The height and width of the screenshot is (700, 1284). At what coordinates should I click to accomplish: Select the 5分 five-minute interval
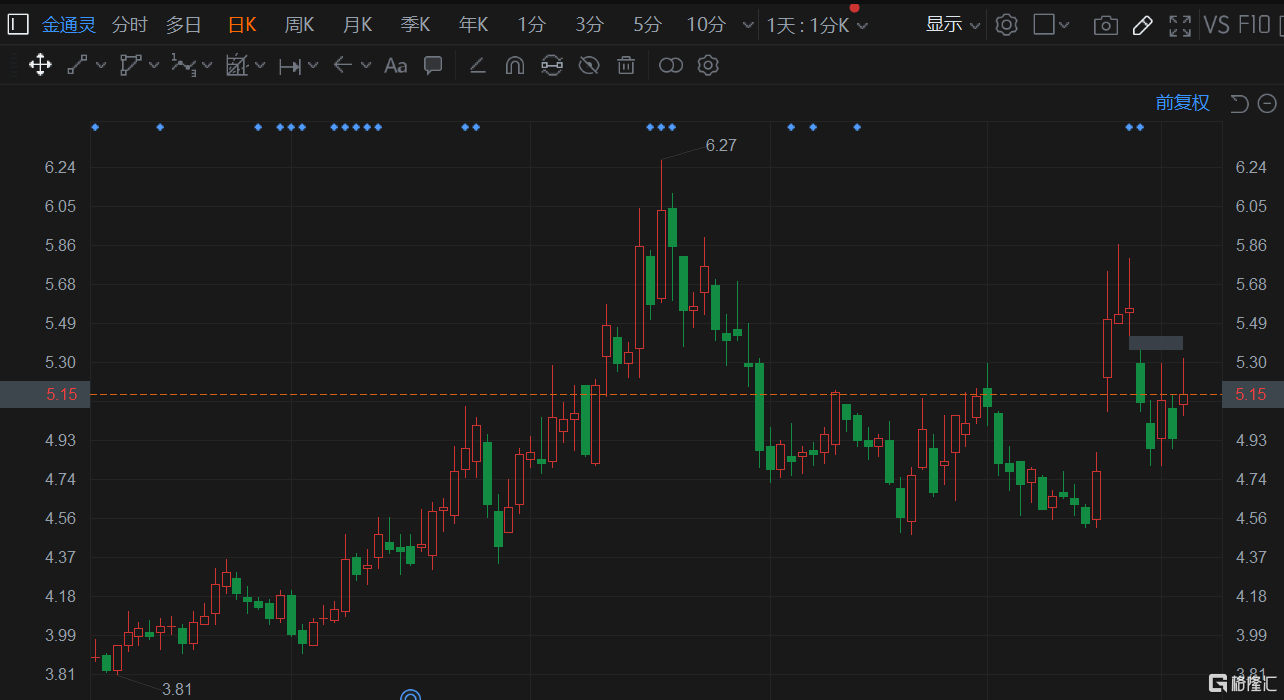pos(648,25)
